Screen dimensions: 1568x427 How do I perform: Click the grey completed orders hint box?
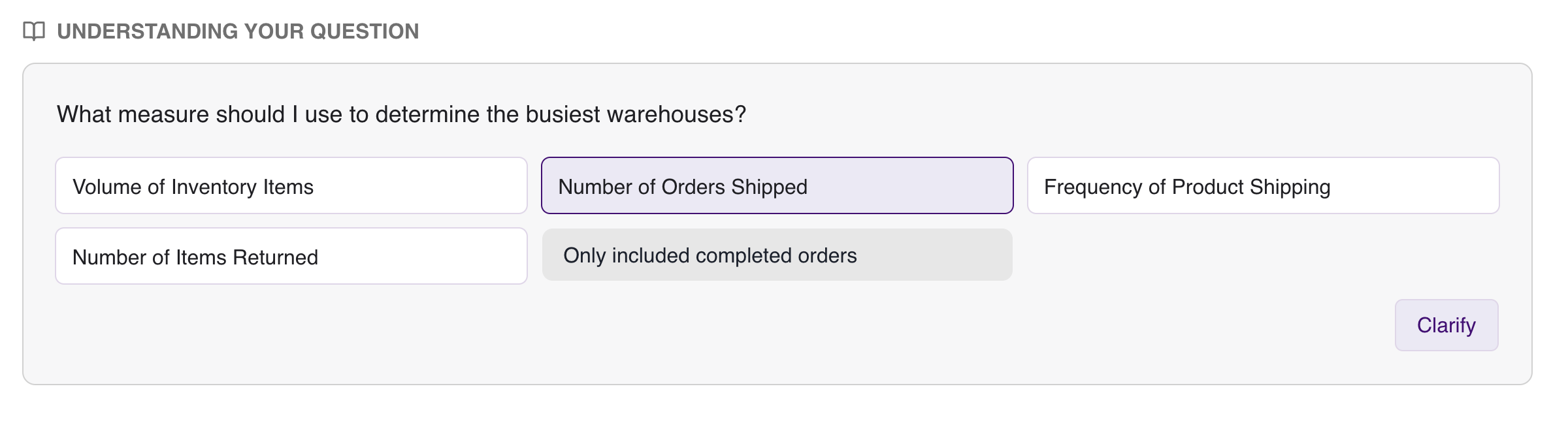coord(777,255)
